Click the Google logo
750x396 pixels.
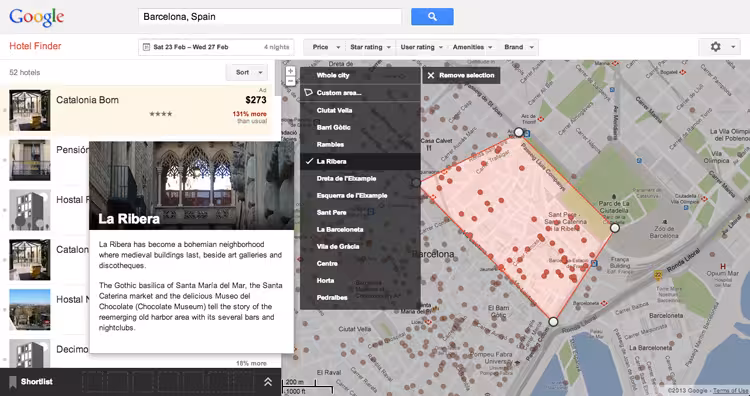point(36,18)
